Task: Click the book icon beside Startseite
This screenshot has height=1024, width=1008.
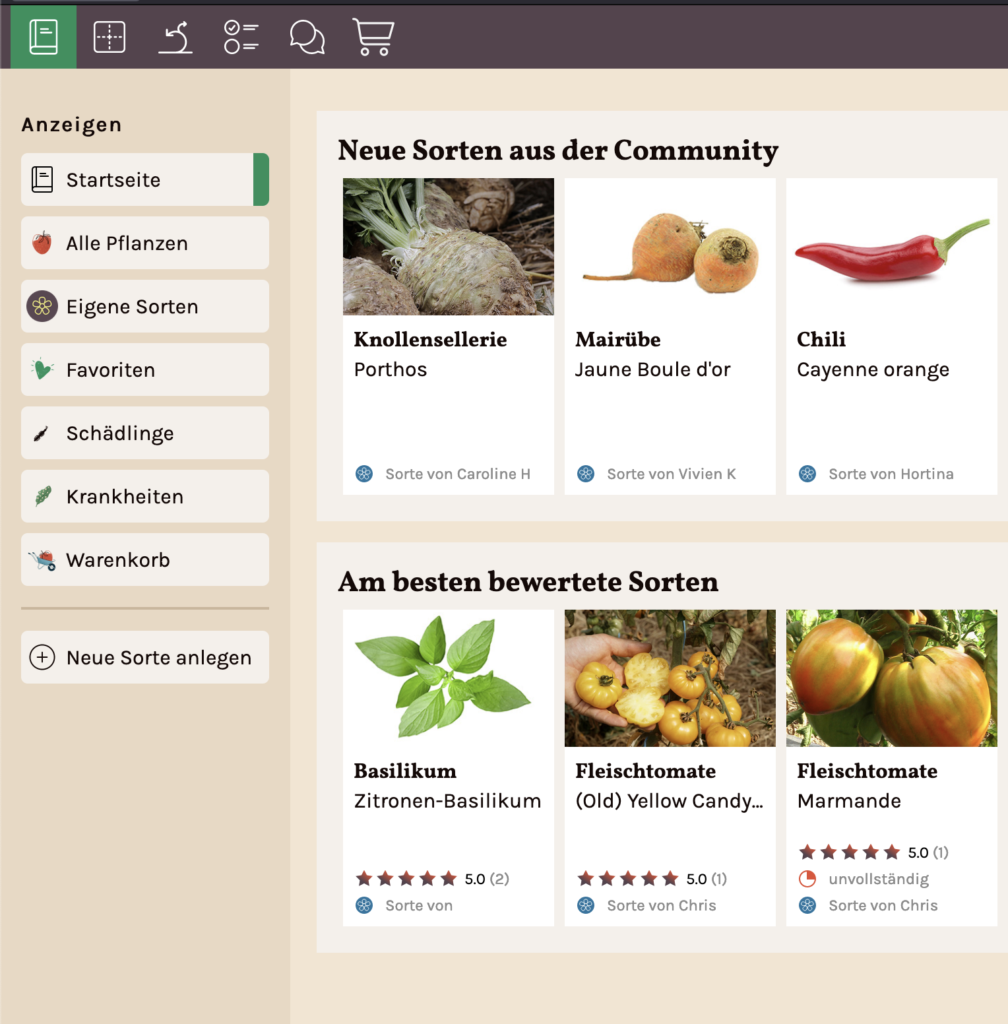Action: 42,180
